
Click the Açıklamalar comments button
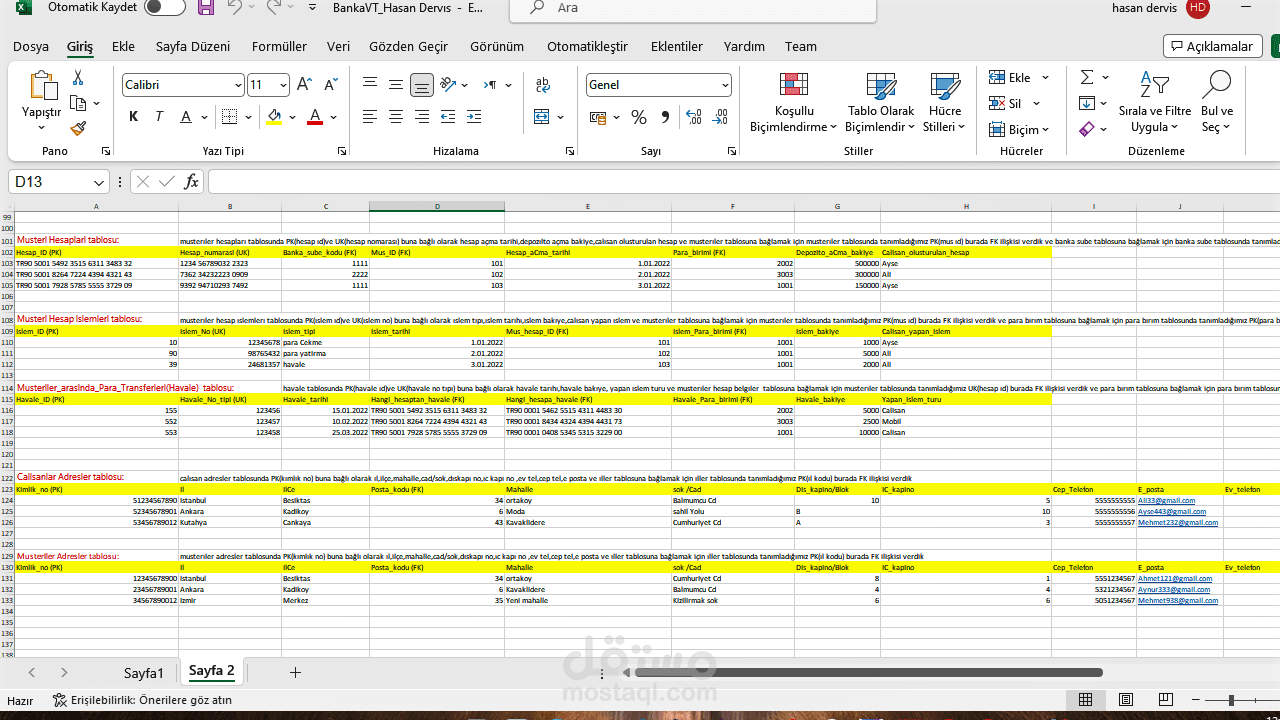tap(1213, 46)
